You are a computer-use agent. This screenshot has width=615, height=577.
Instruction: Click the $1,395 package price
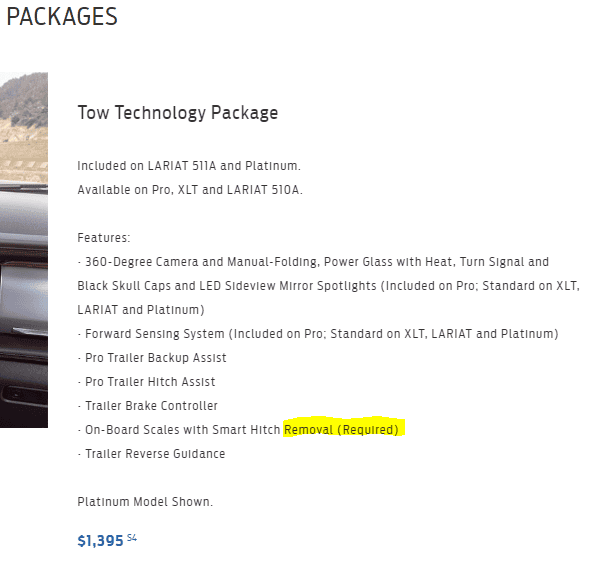pyautogui.click(x=100, y=541)
